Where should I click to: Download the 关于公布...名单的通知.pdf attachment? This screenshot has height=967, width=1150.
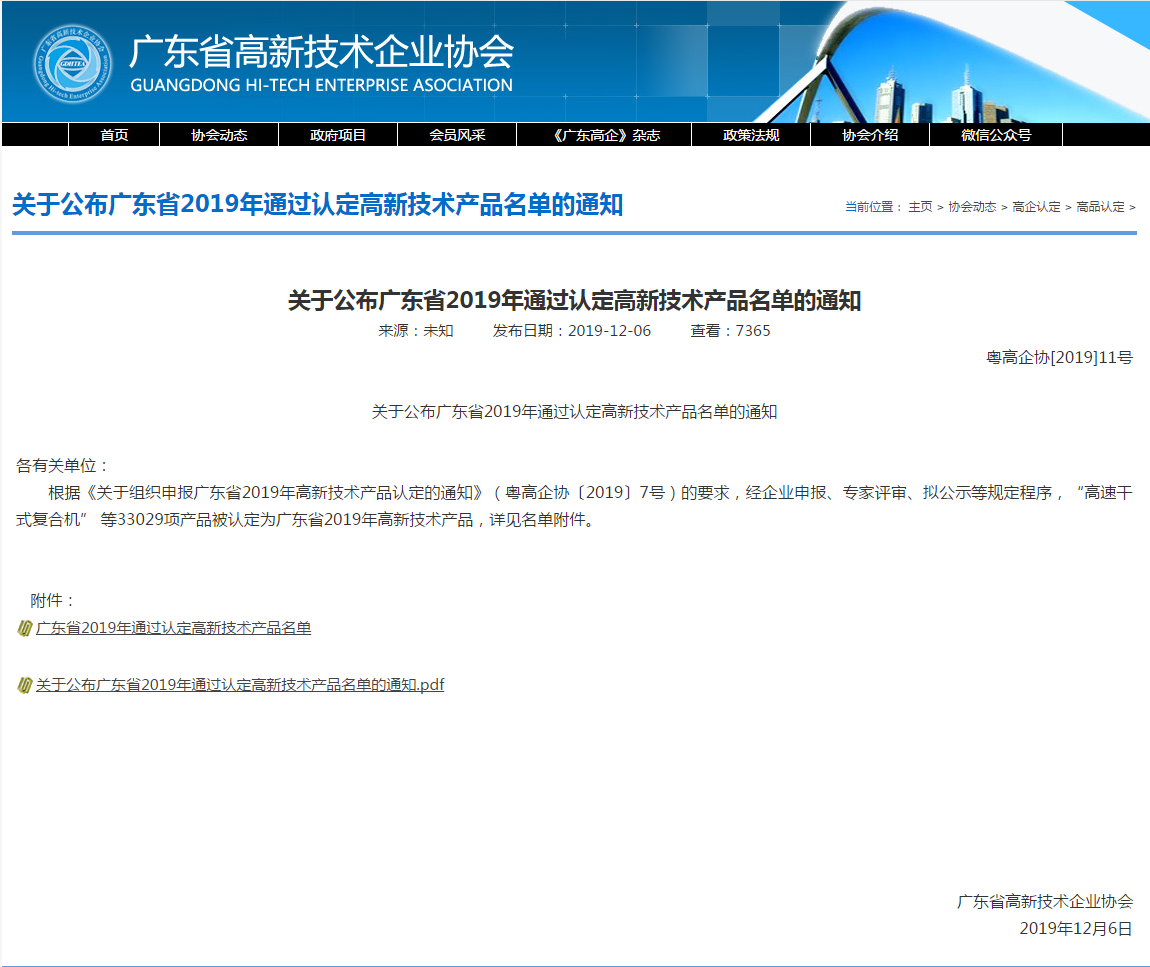[240, 685]
